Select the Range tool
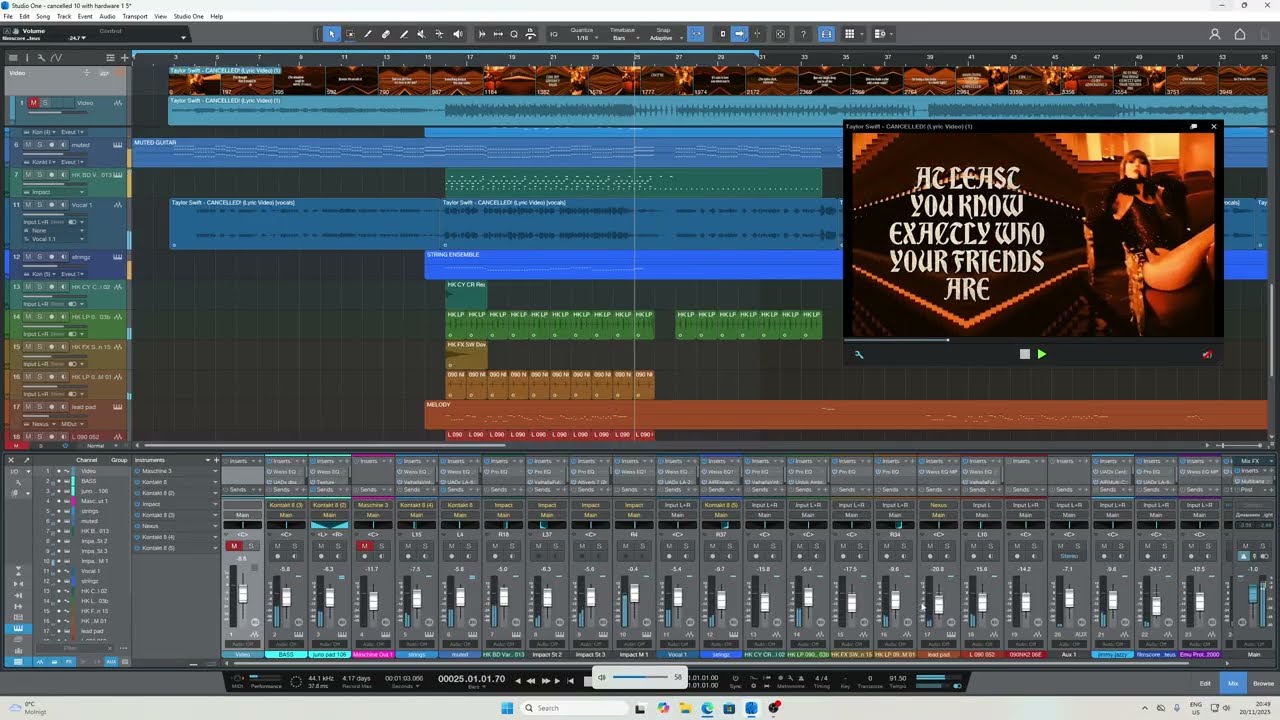This screenshot has height=720, width=1280. [x=350, y=34]
